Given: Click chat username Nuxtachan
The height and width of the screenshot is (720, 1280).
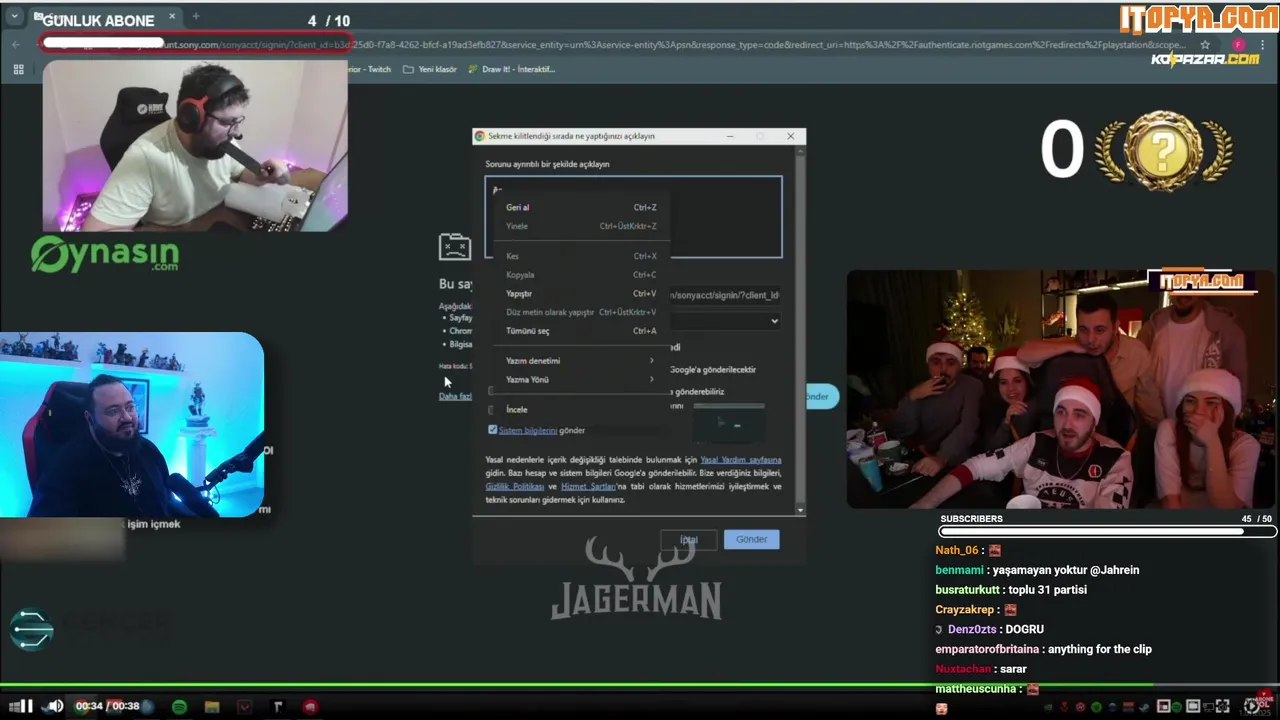Looking at the screenshot, I should (x=963, y=669).
